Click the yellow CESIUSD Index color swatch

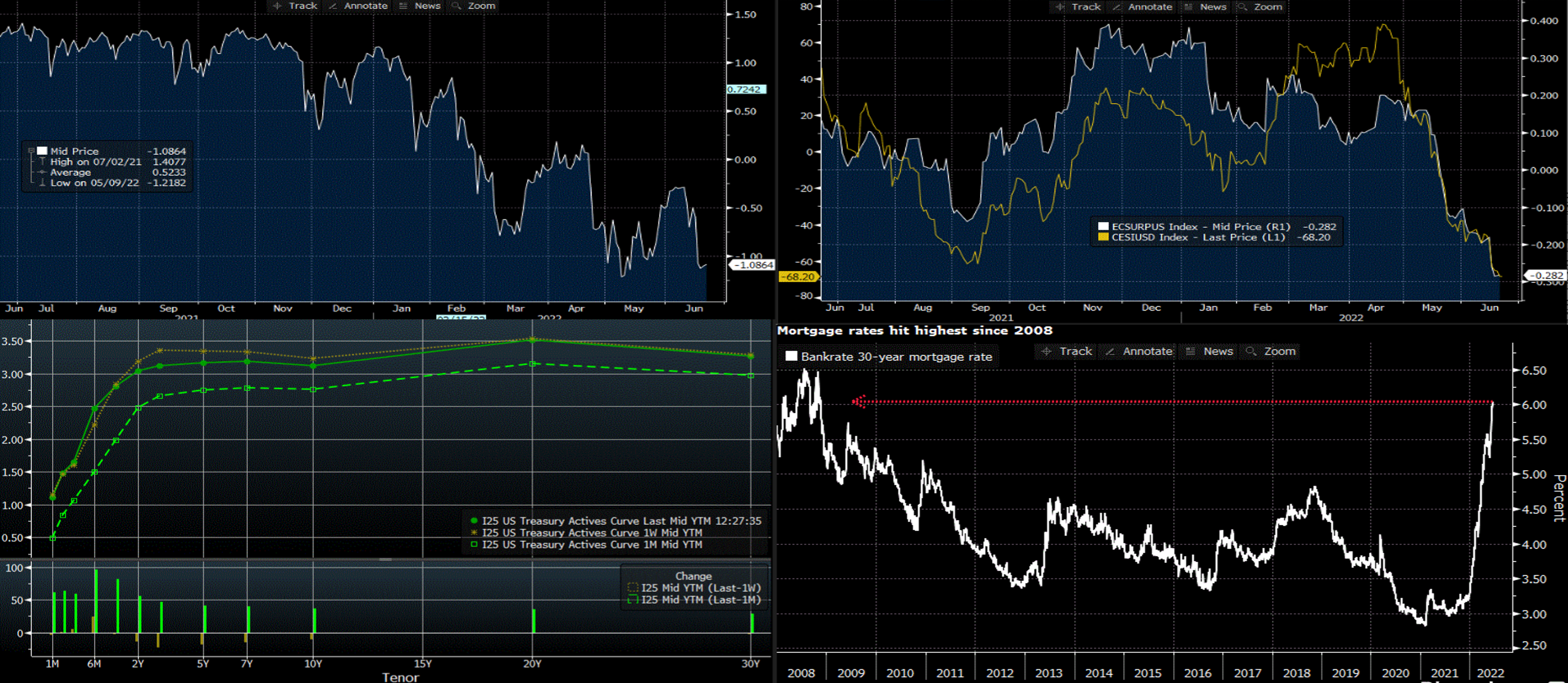(x=1103, y=238)
